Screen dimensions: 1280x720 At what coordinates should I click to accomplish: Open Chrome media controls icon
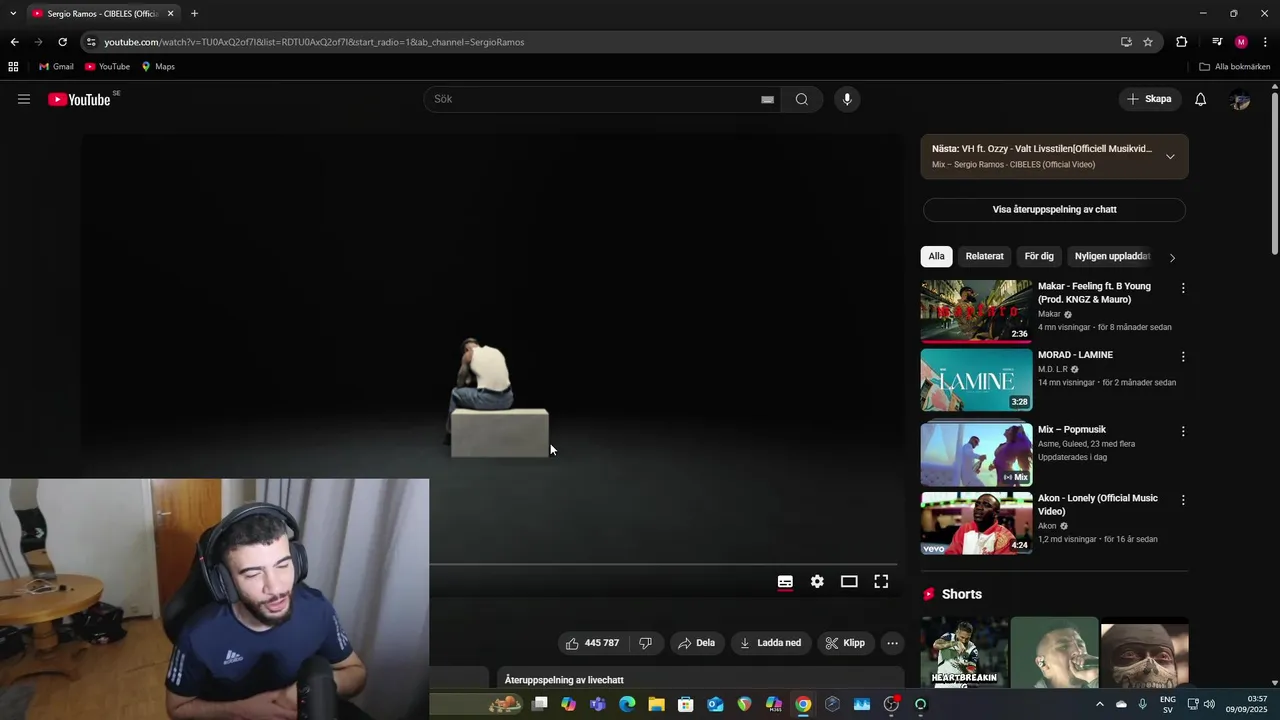[1217, 42]
